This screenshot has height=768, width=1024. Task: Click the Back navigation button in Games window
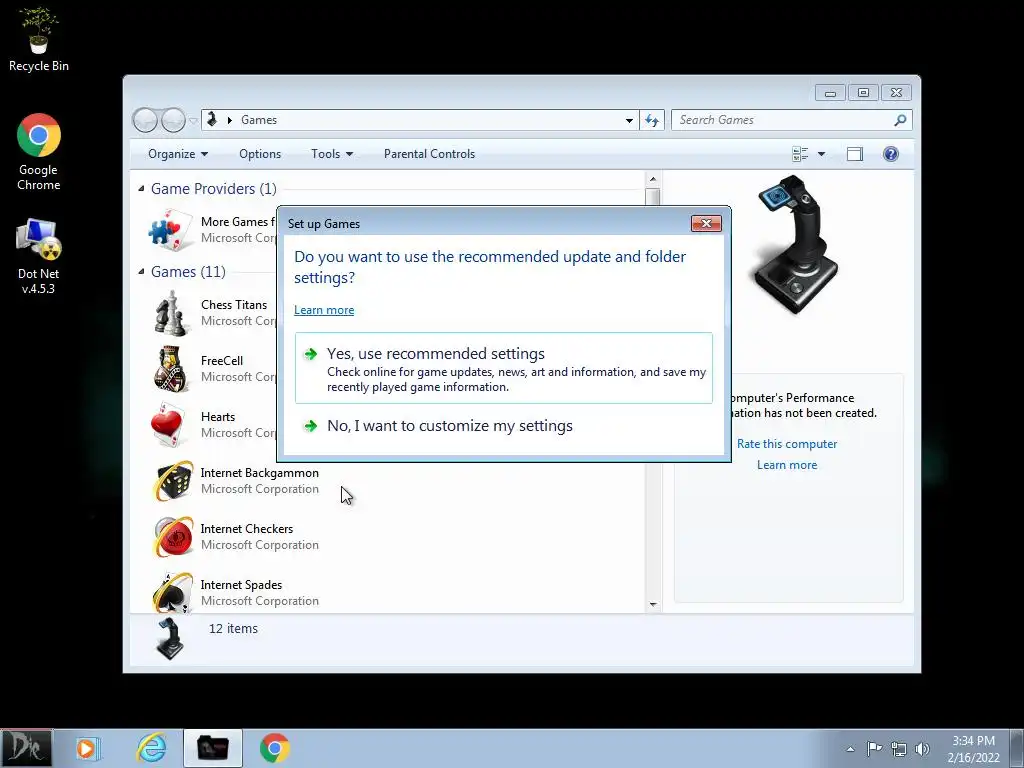pos(145,120)
